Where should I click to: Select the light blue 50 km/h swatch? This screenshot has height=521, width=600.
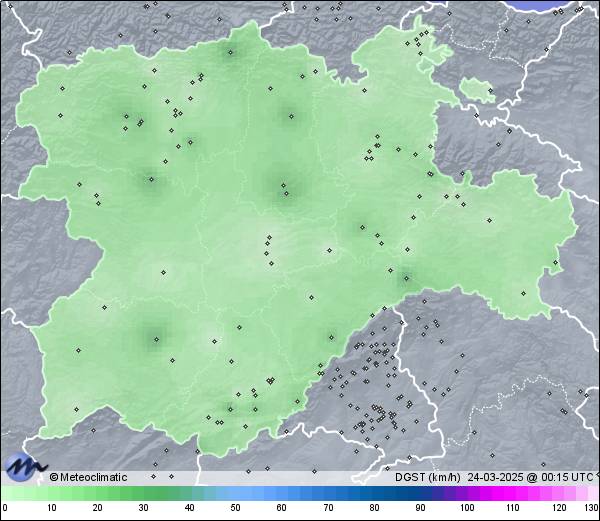pos(236,493)
